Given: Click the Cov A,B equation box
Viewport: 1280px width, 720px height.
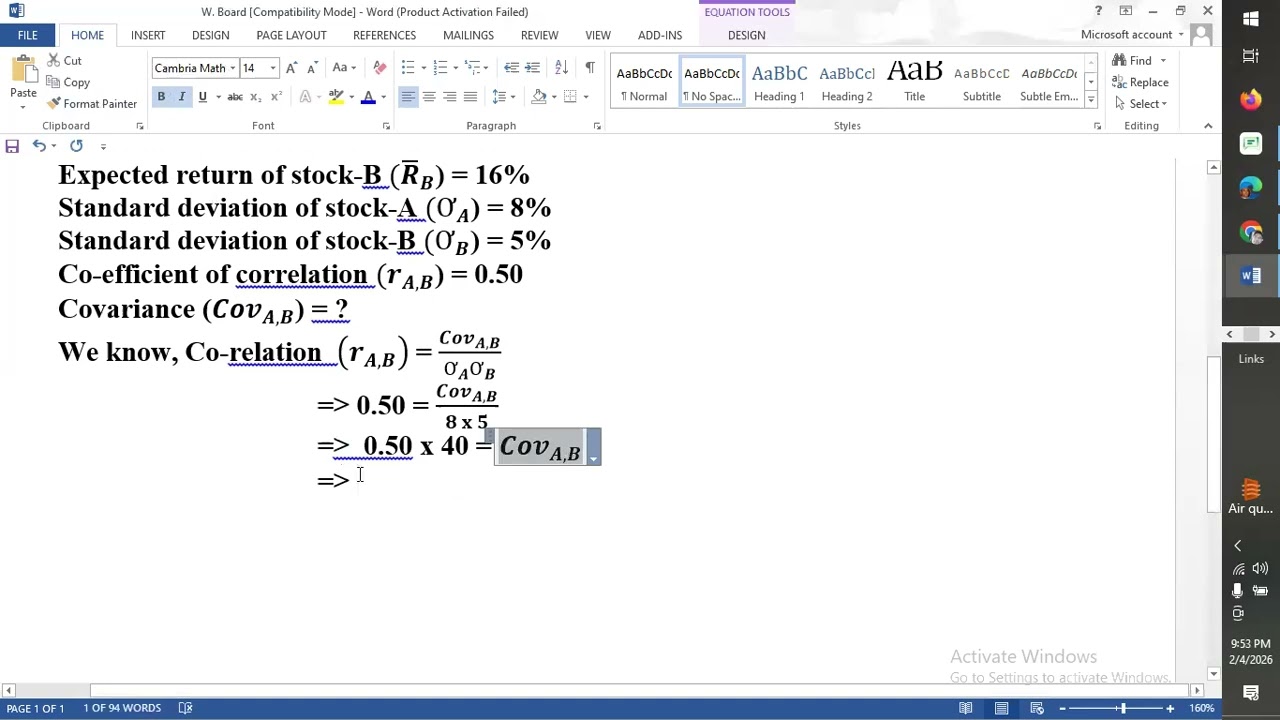Looking at the screenshot, I should (540, 447).
